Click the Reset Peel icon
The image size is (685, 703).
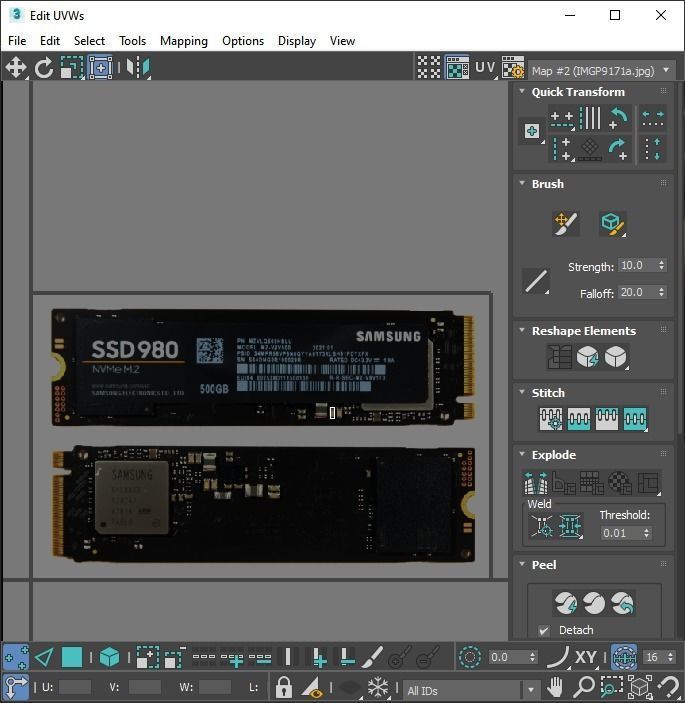tap(622, 603)
